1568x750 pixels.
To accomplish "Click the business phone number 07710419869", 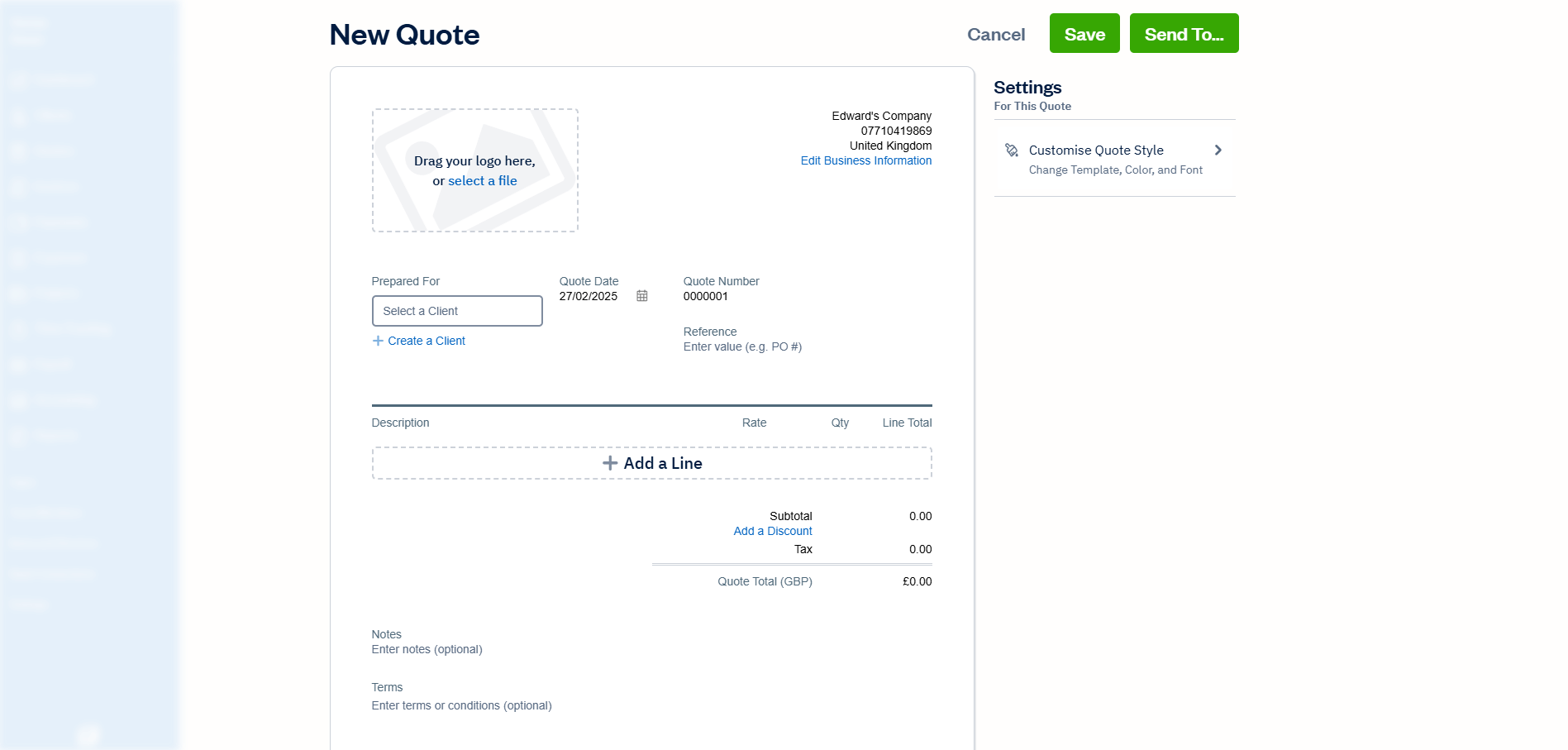I will pos(896,131).
